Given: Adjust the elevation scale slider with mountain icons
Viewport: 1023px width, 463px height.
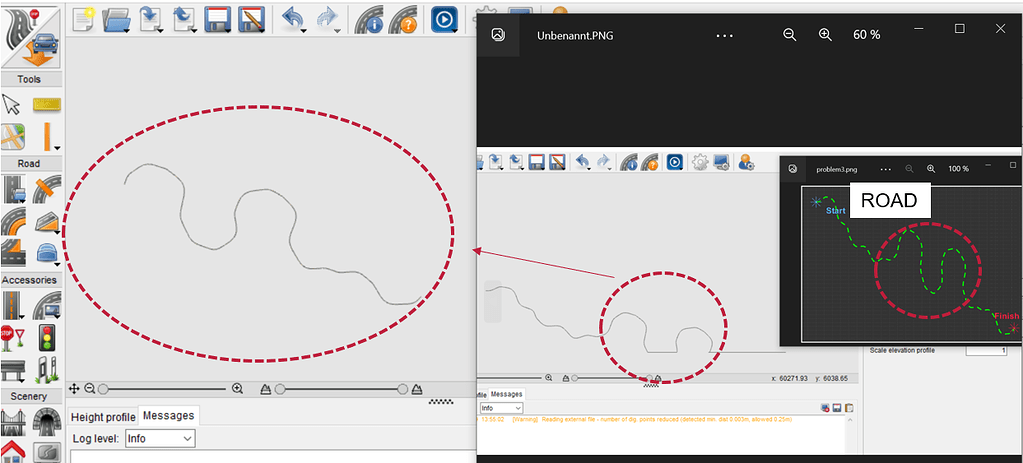Looking at the screenshot, I should (341, 389).
